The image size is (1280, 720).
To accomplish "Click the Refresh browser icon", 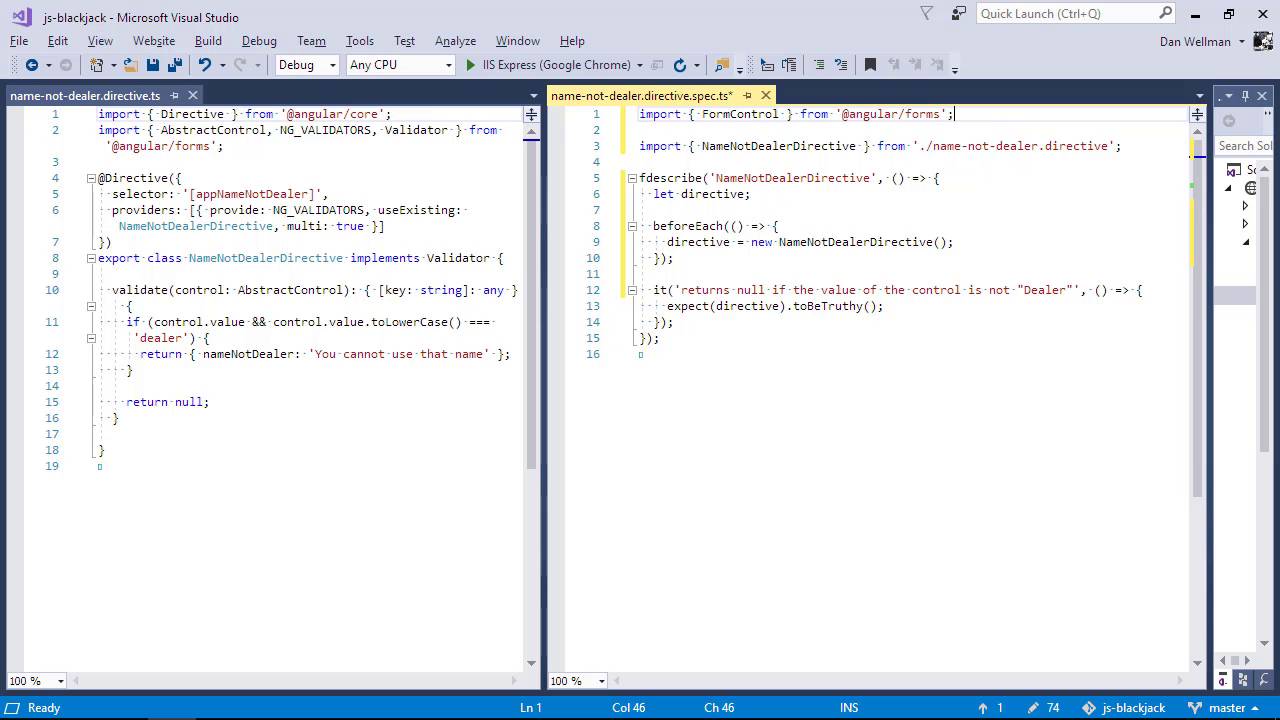I will tap(680, 65).
